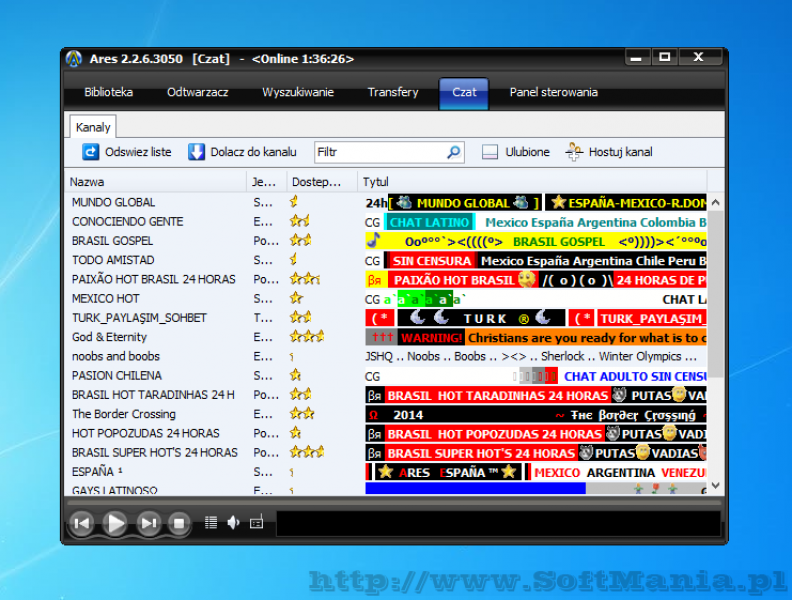This screenshot has height=600, width=792.
Task: Select the TODO AMISTAD channel
Action: 113,260
